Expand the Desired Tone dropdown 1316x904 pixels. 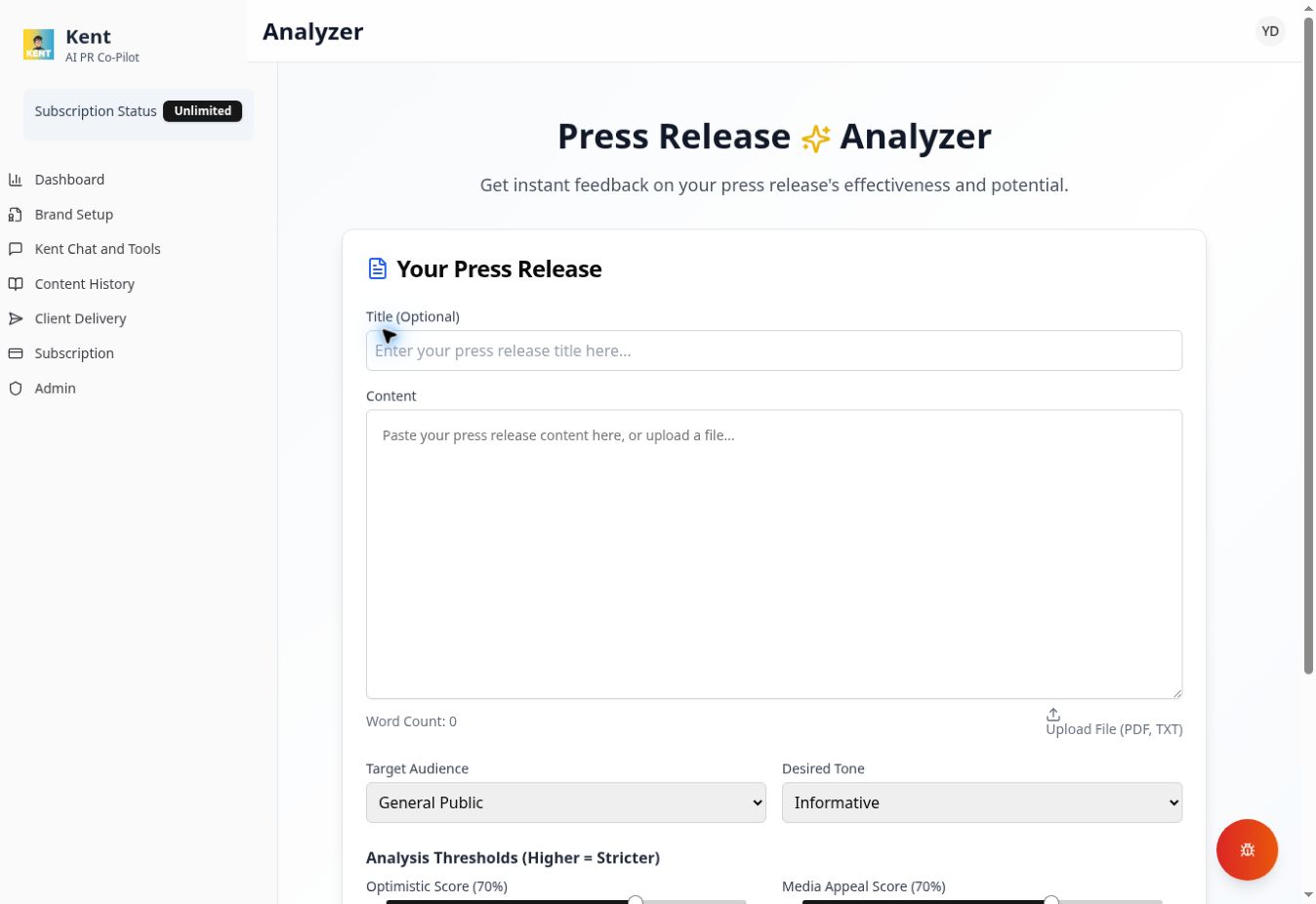coord(982,802)
